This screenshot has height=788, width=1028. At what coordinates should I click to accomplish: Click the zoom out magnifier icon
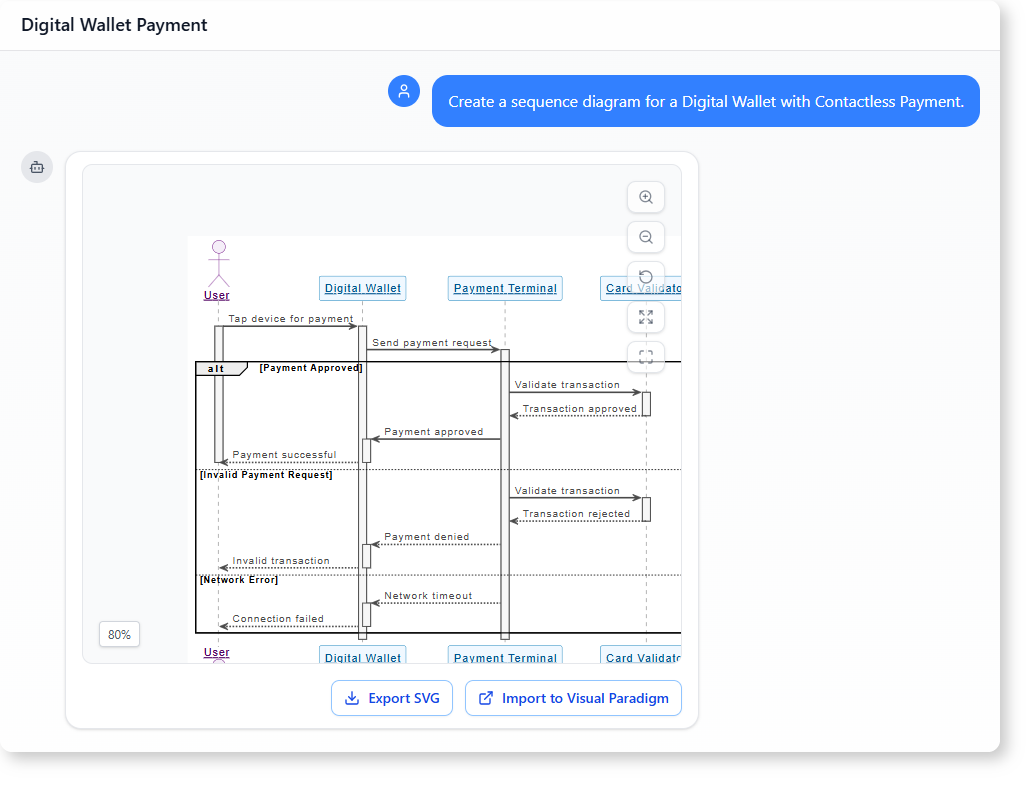(646, 237)
